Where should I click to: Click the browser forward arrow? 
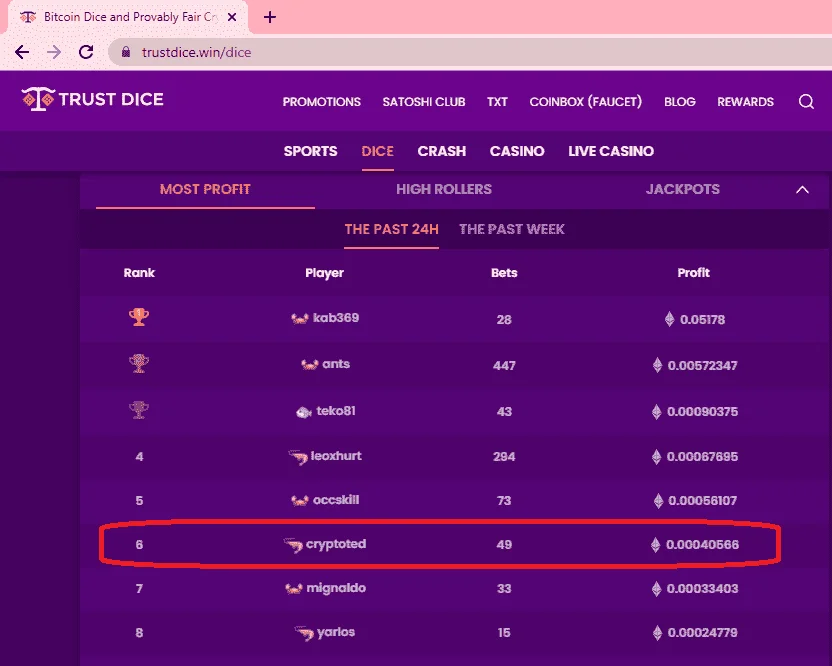coord(54,52)
